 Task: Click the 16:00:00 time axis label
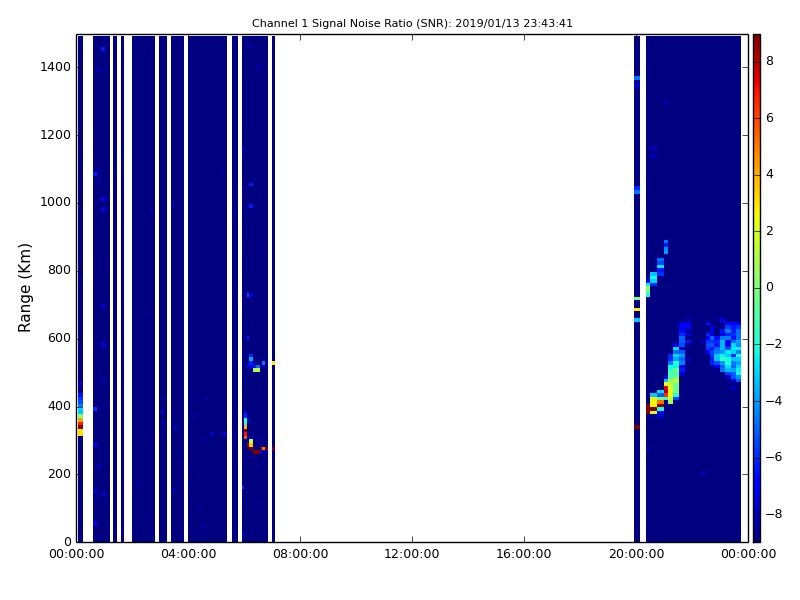(x=524, y=554)
